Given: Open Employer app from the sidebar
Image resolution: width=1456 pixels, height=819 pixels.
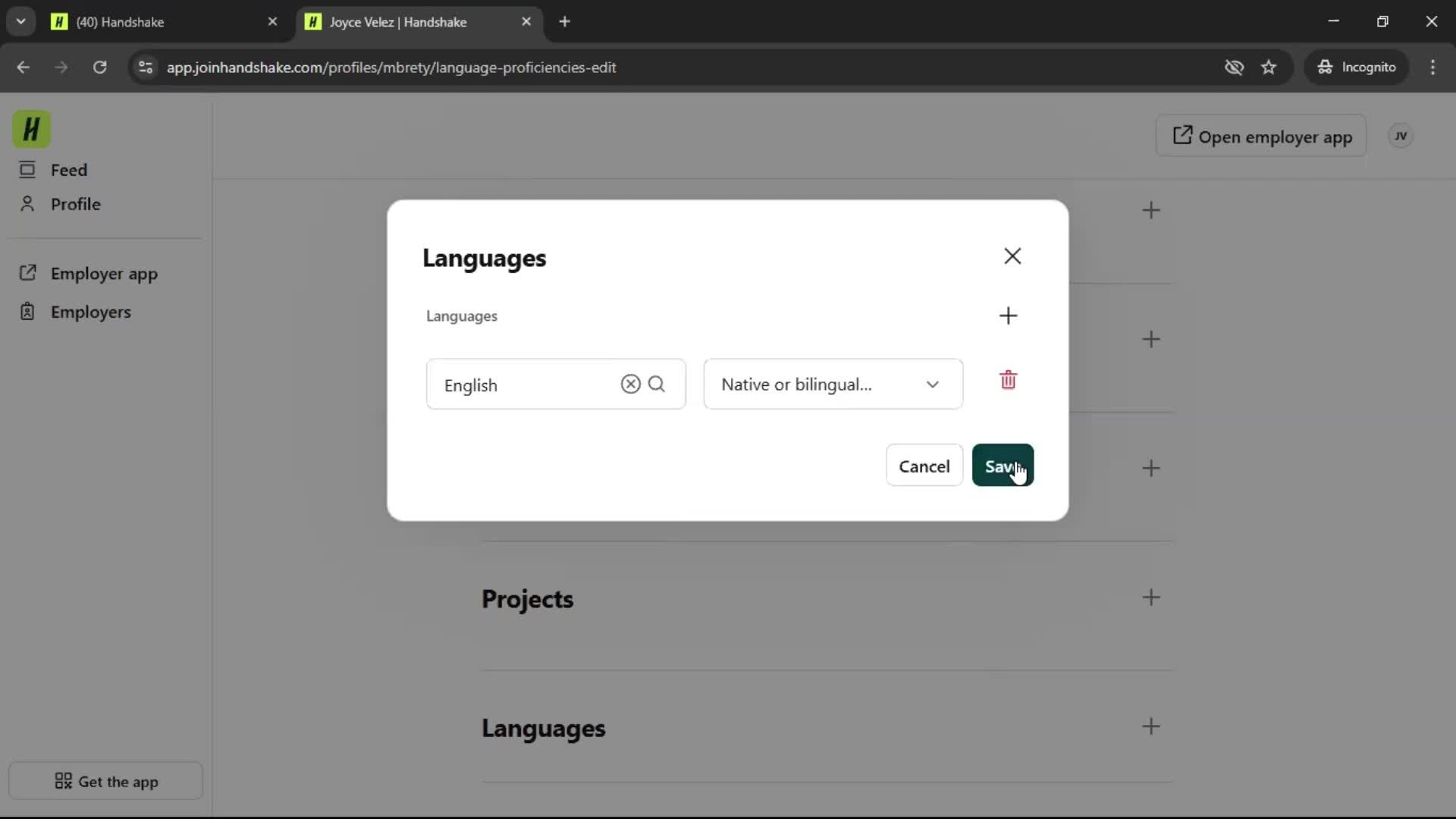Looking at the screenshot, I should pos(104,274).
